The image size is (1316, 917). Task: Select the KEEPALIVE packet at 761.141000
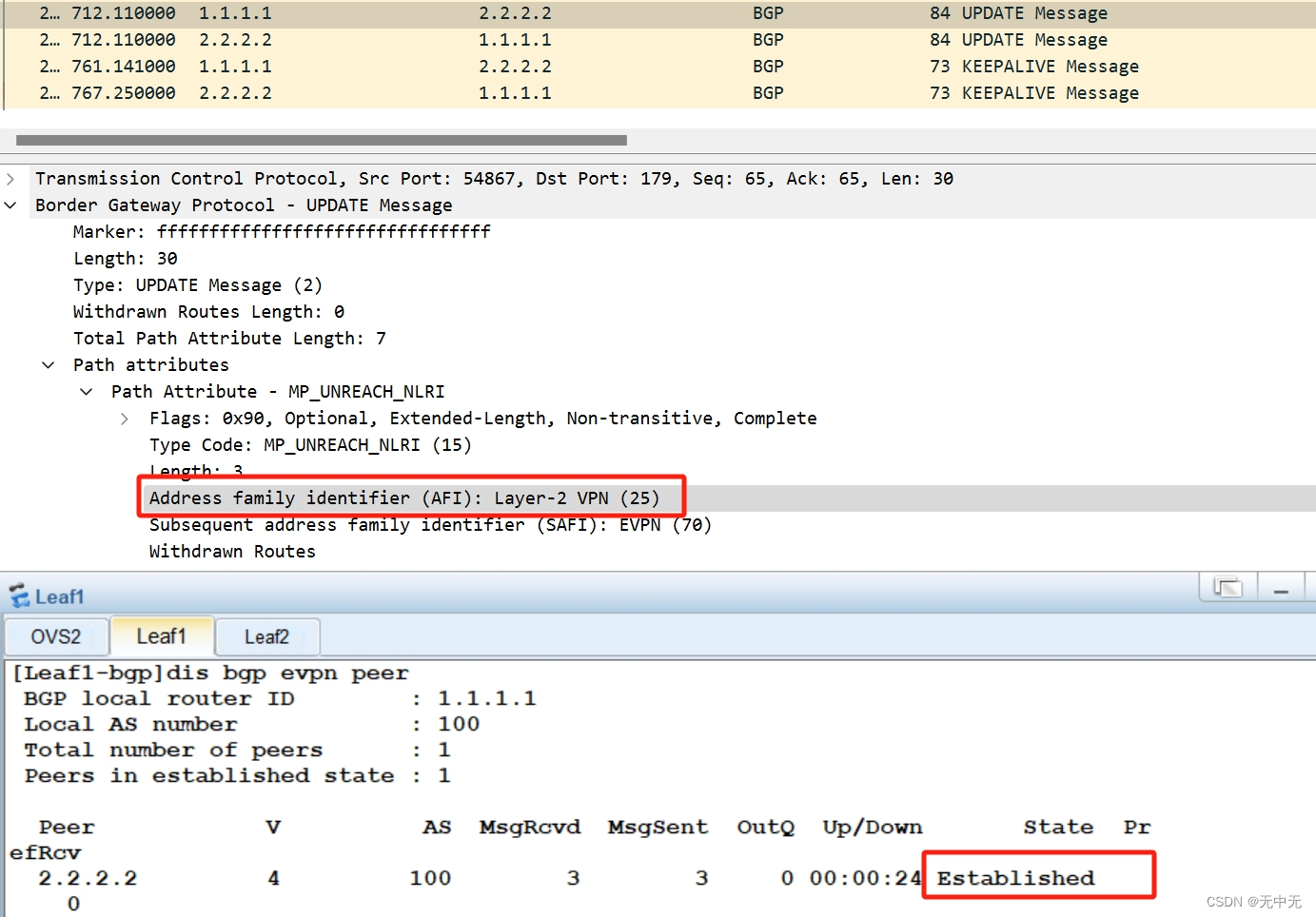(658, 67)
